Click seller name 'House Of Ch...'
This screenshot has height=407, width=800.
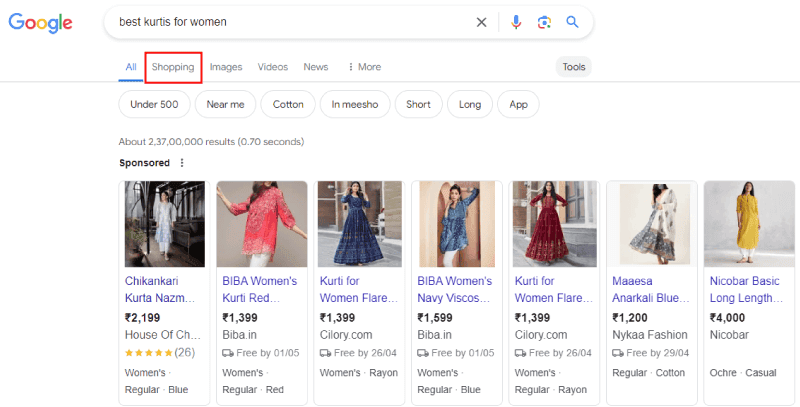point(163,335)
